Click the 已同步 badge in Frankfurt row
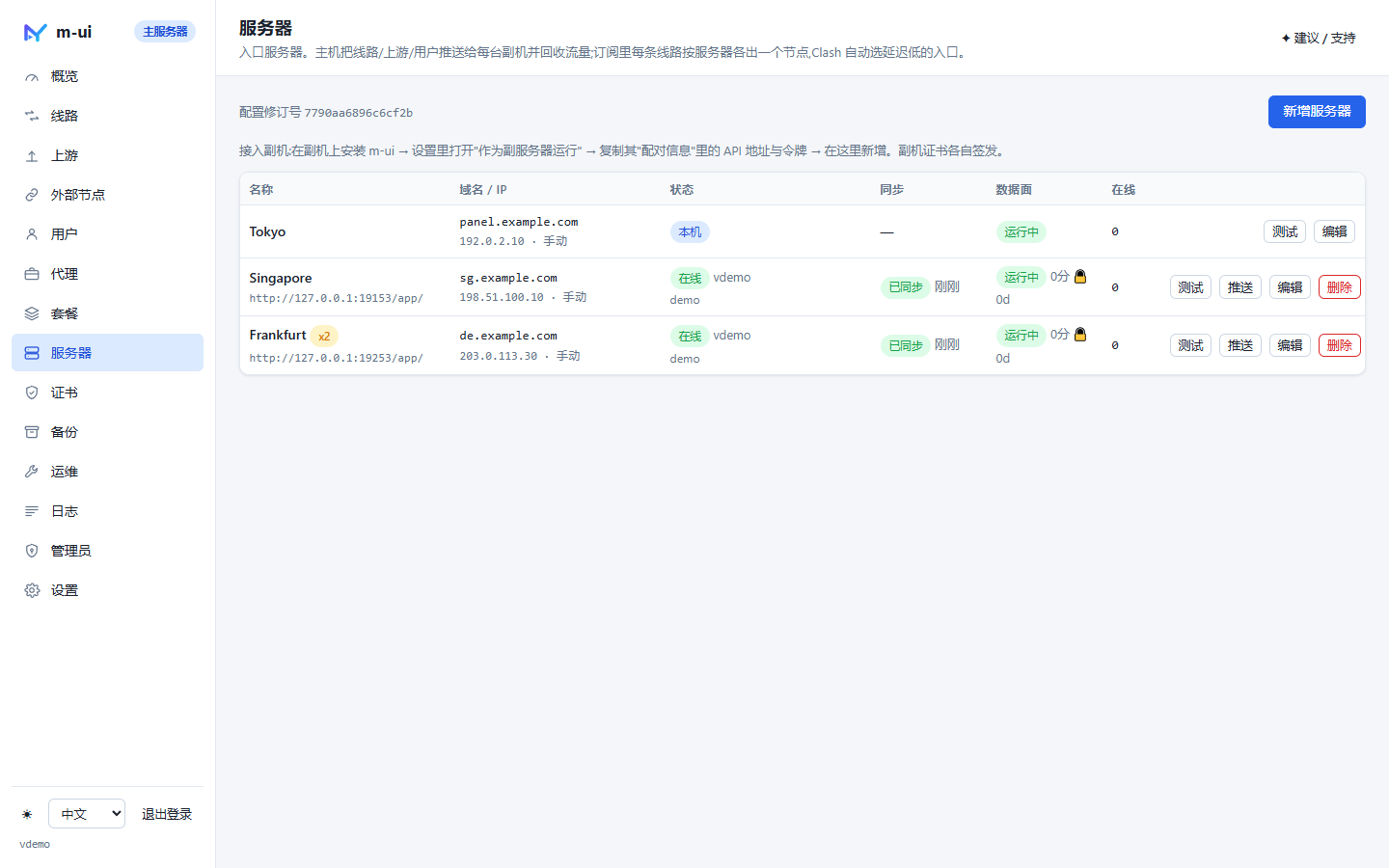Image resolution: width=1389 pixels, height=868 pixels. click(x=906, y=345)
